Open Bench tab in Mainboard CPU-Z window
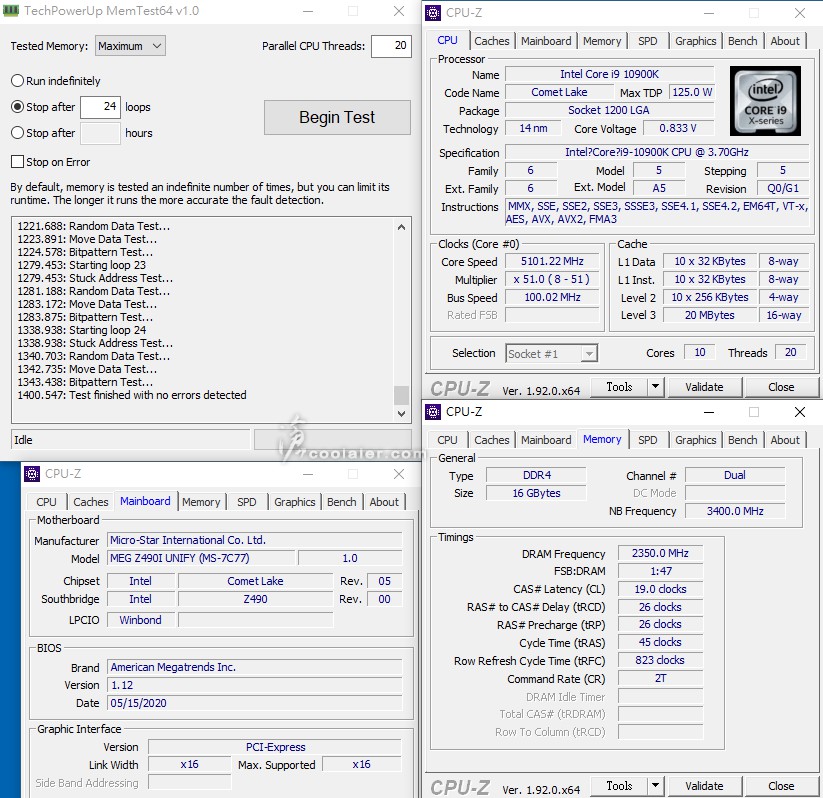This screenshot has width=823, height=798. pyautogui.click(x=342, y=502)
